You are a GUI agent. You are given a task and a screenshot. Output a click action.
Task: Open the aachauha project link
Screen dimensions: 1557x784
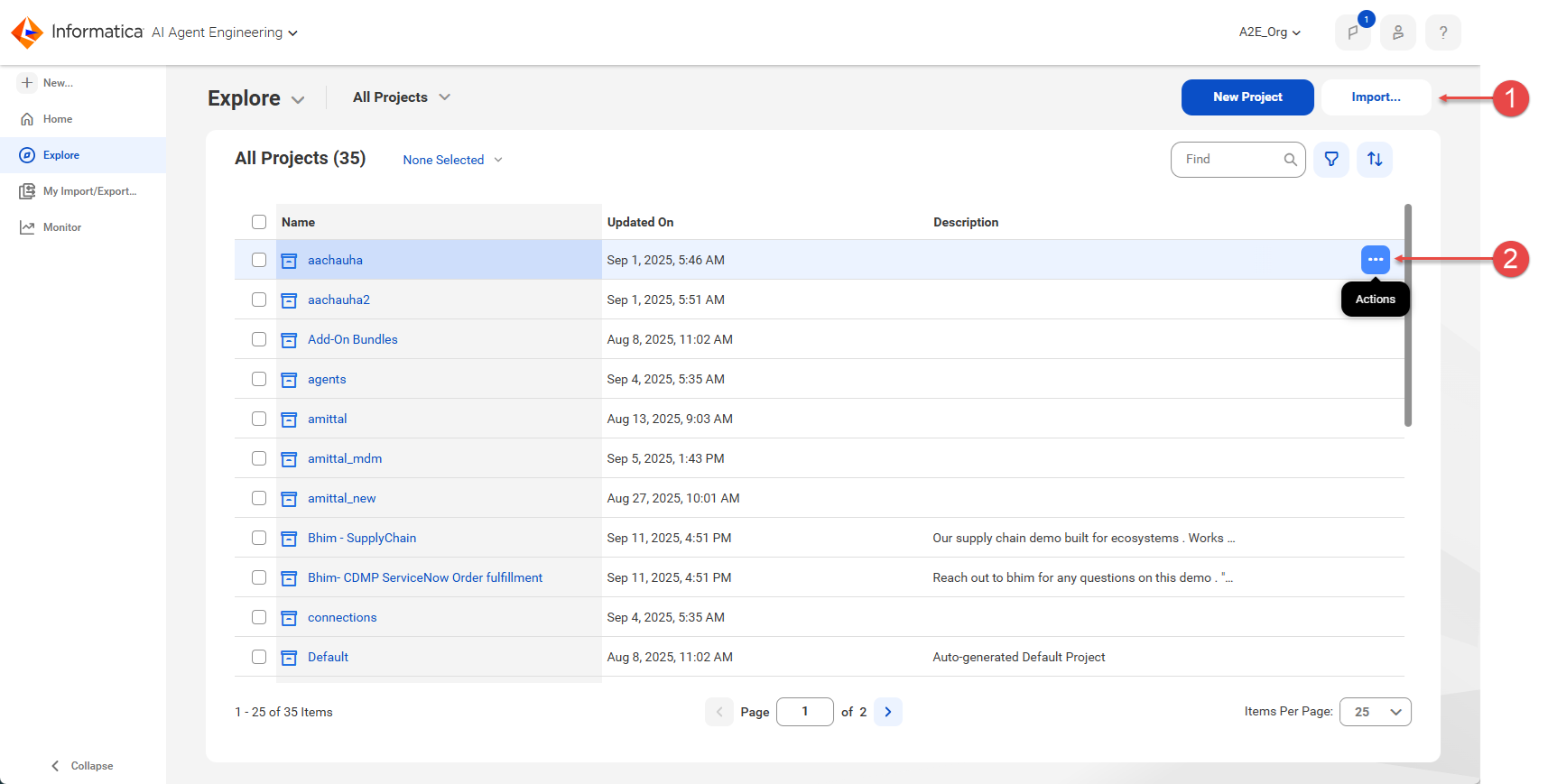pyautogui.click(x=335, y=260)
